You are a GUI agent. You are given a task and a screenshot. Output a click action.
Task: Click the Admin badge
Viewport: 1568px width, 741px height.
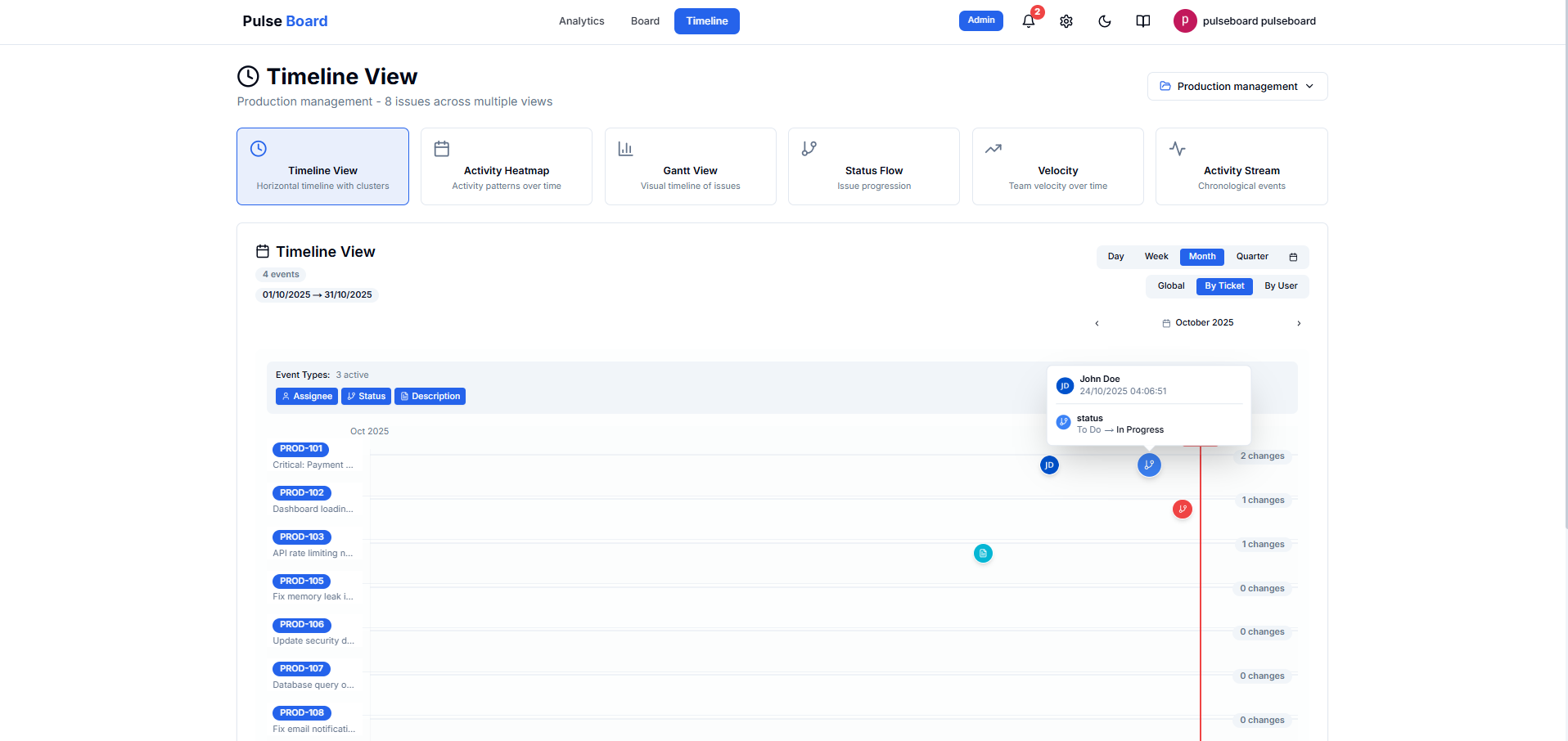click(x=980, y=20)
